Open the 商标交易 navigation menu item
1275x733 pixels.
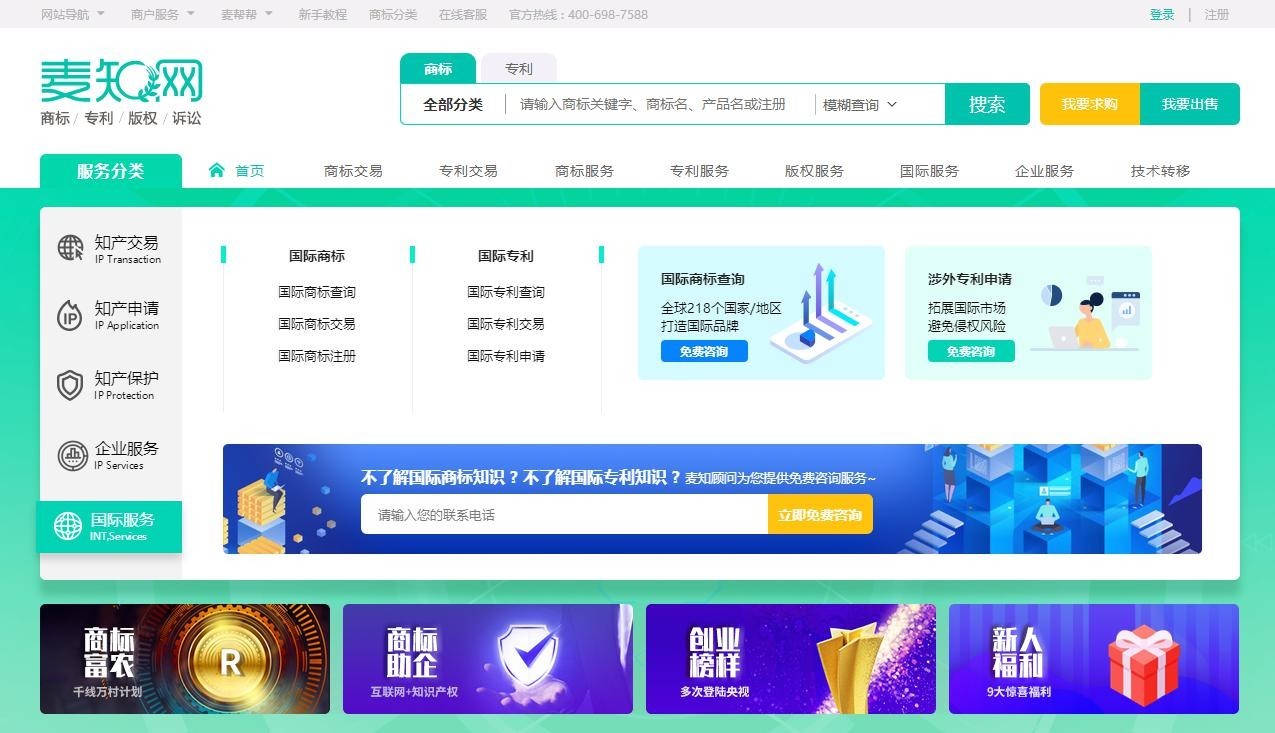click(353, 171)
